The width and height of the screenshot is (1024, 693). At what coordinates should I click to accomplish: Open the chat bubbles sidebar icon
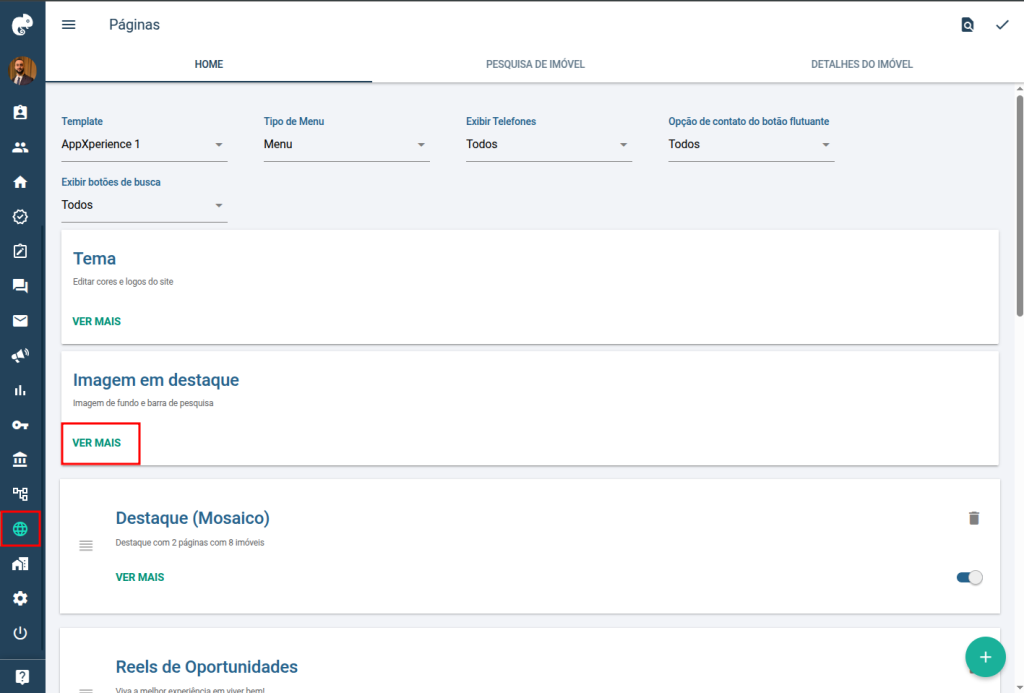tap(20, 286)
